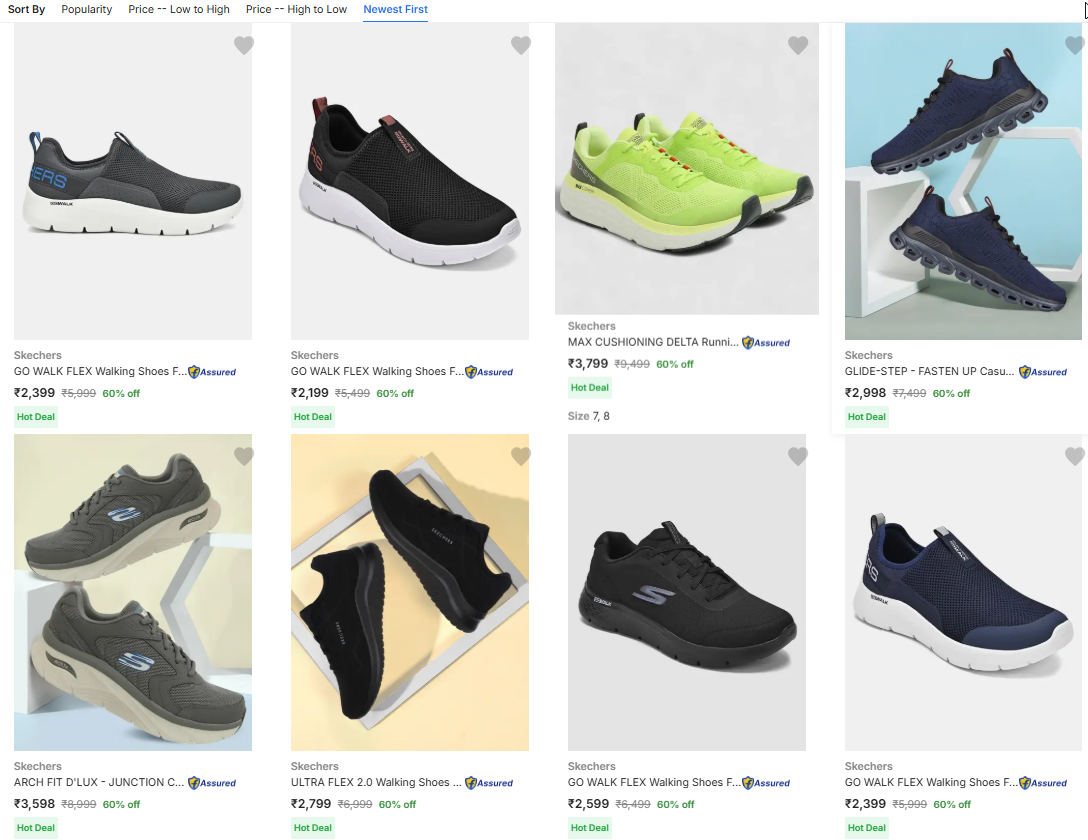The image size is (1088, 840).
Task: Heart the black GO WALK FLEX ₹2,599 shoe
Action: [x=798, y=456]
